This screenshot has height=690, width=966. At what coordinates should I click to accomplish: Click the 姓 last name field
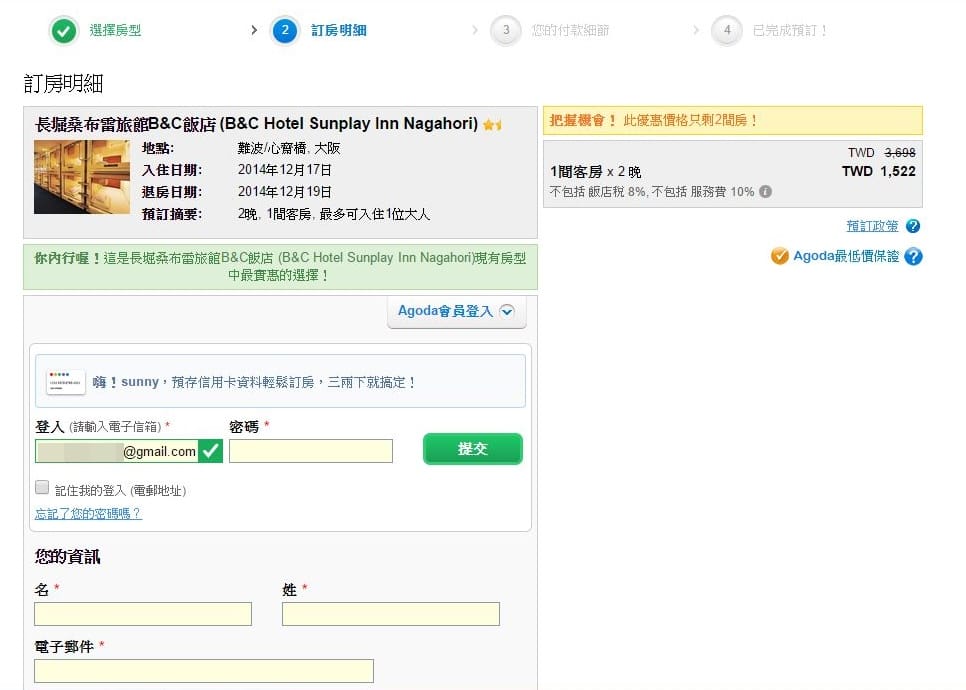click(x=390, y=614)
